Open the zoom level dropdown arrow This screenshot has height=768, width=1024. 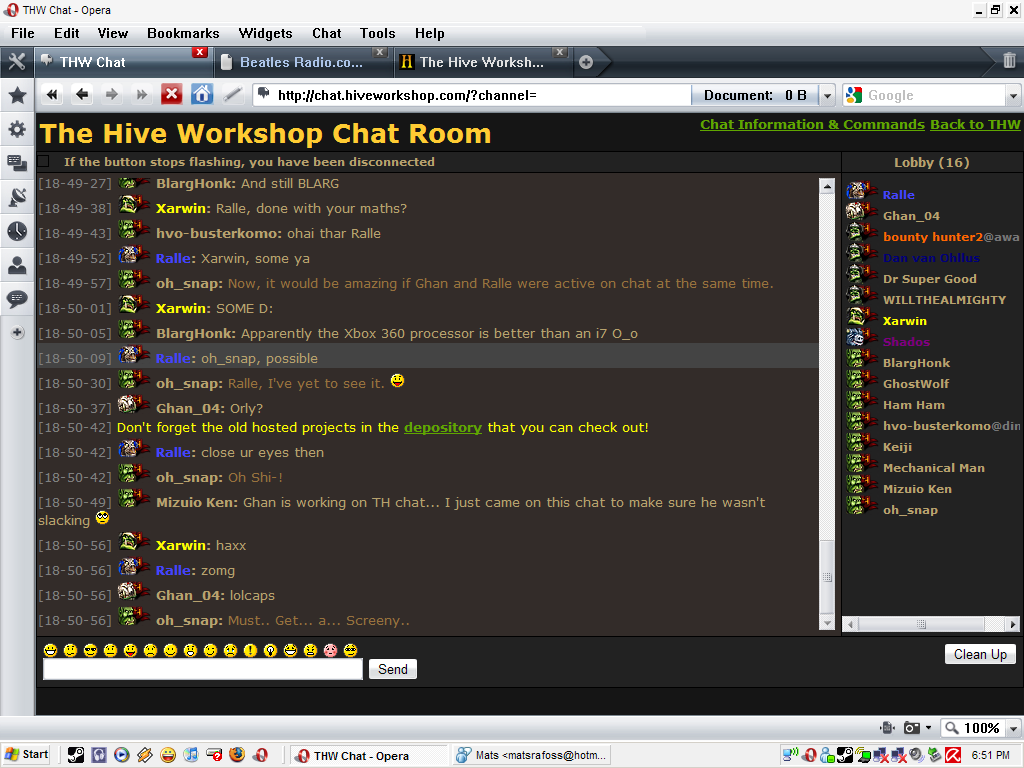pyautogui.click(x=1014, y=728)
